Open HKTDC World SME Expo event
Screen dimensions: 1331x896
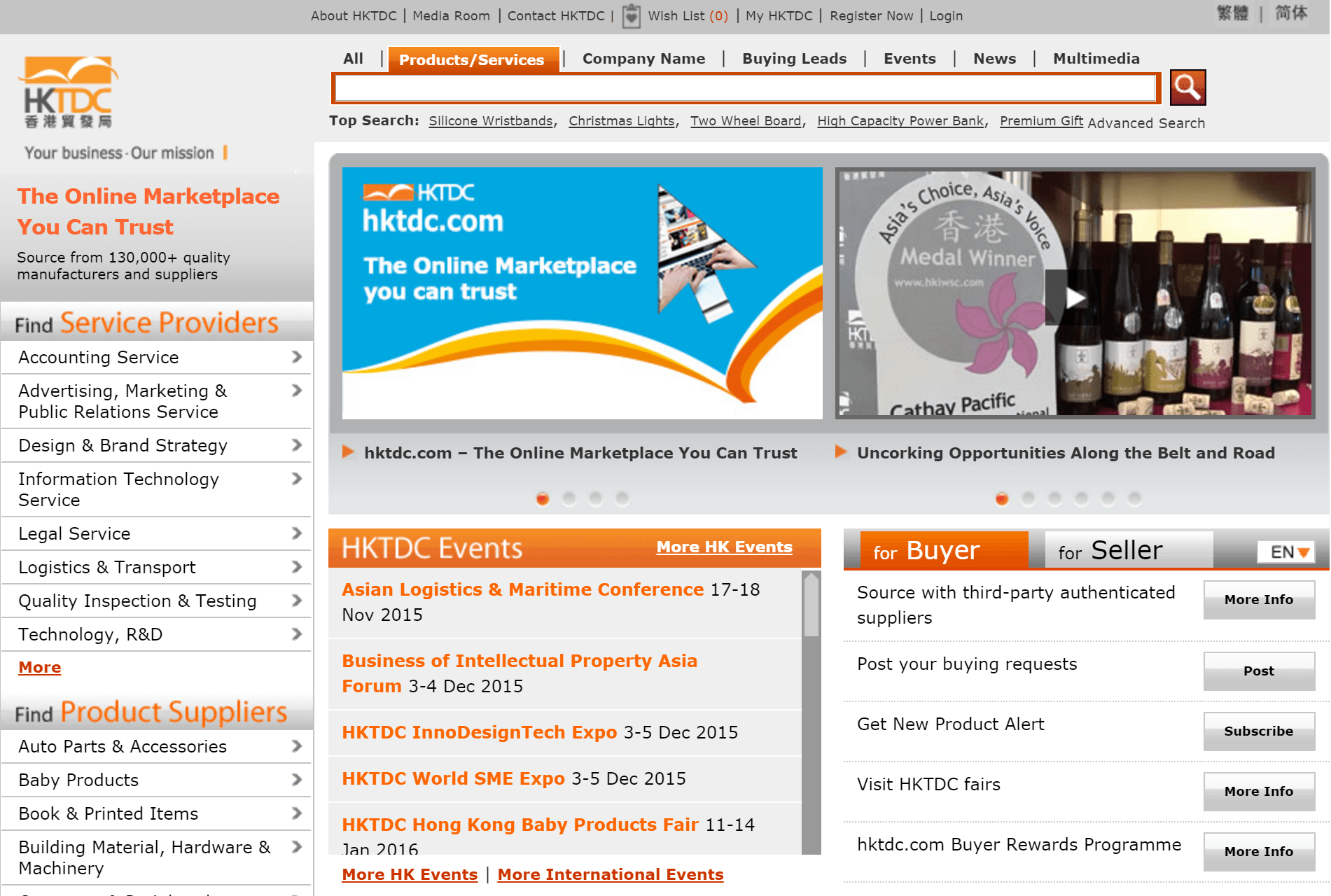coord(453,778)
